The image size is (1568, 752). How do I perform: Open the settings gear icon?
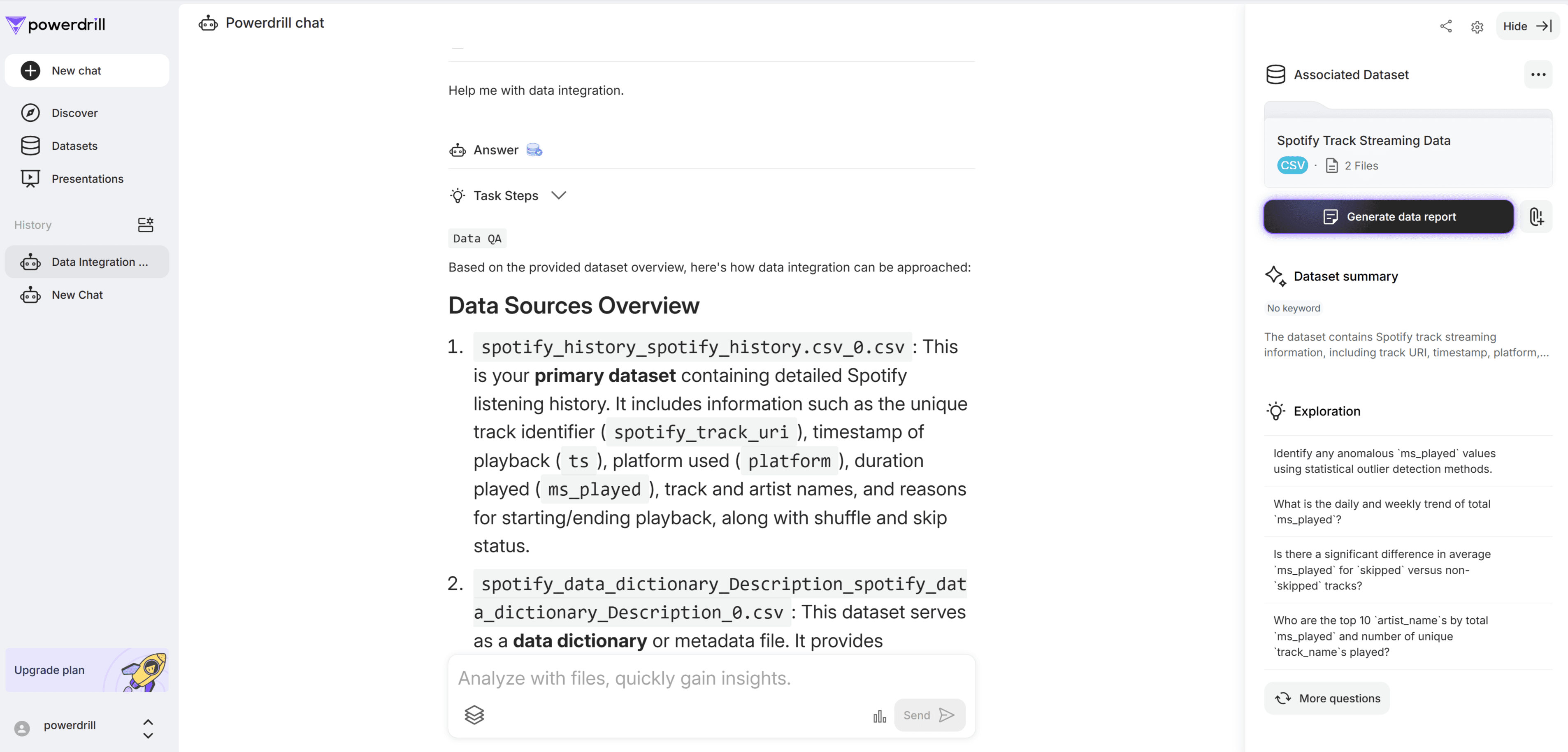pos(1477,27)
